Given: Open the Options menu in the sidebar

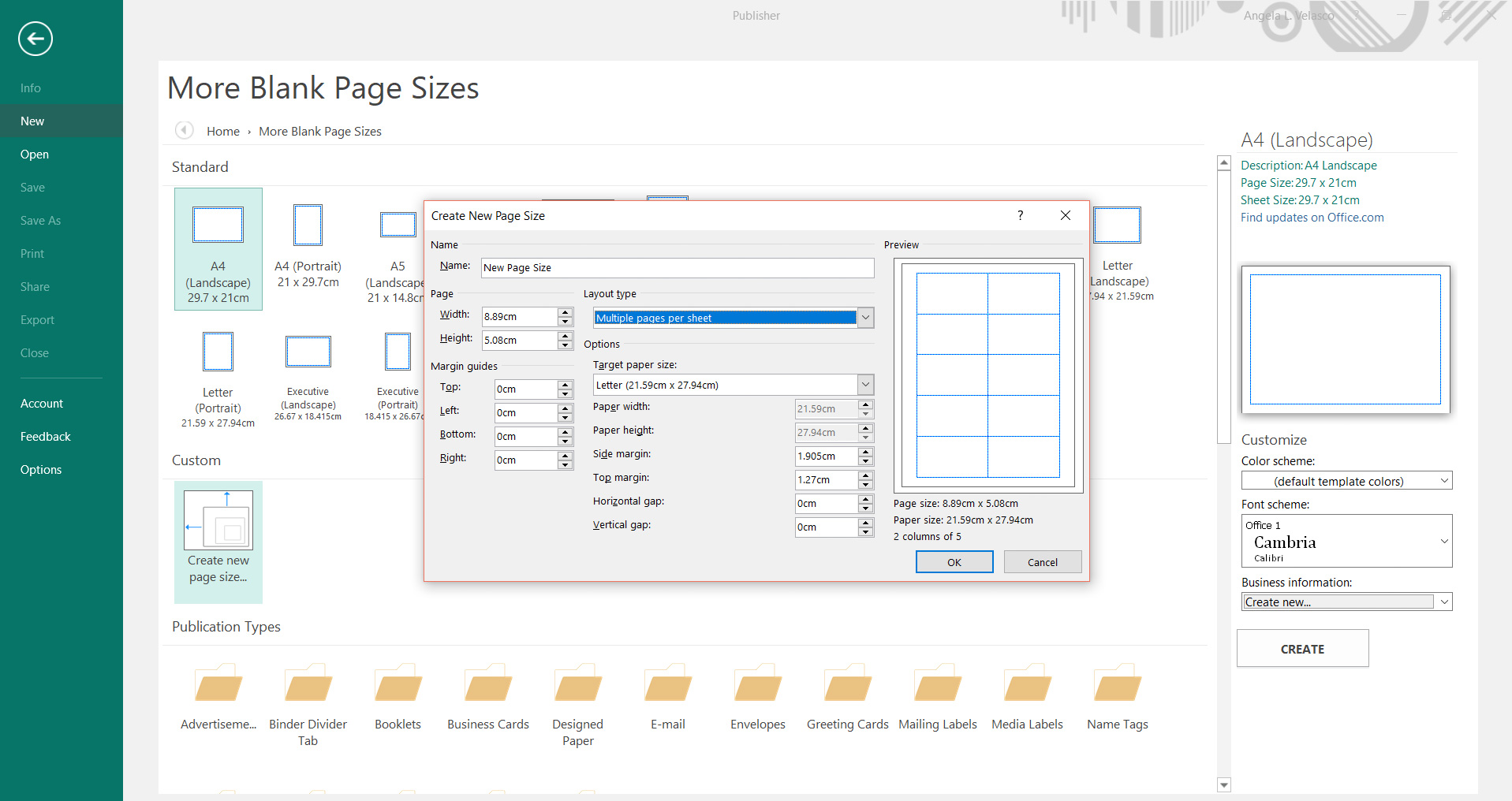Looking at the screenshot, I should tap(41, 470).
